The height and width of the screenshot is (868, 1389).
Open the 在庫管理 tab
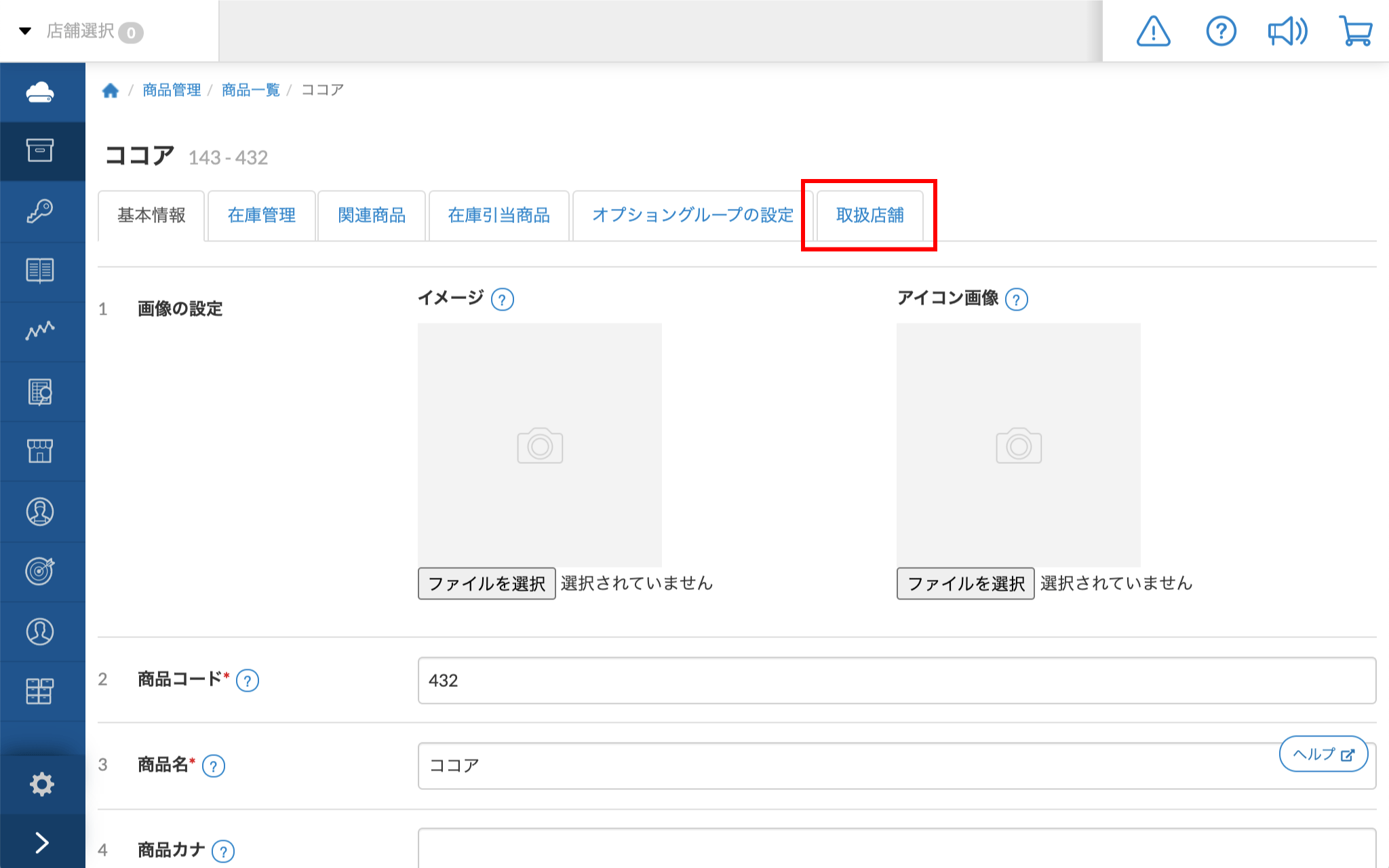262,216
